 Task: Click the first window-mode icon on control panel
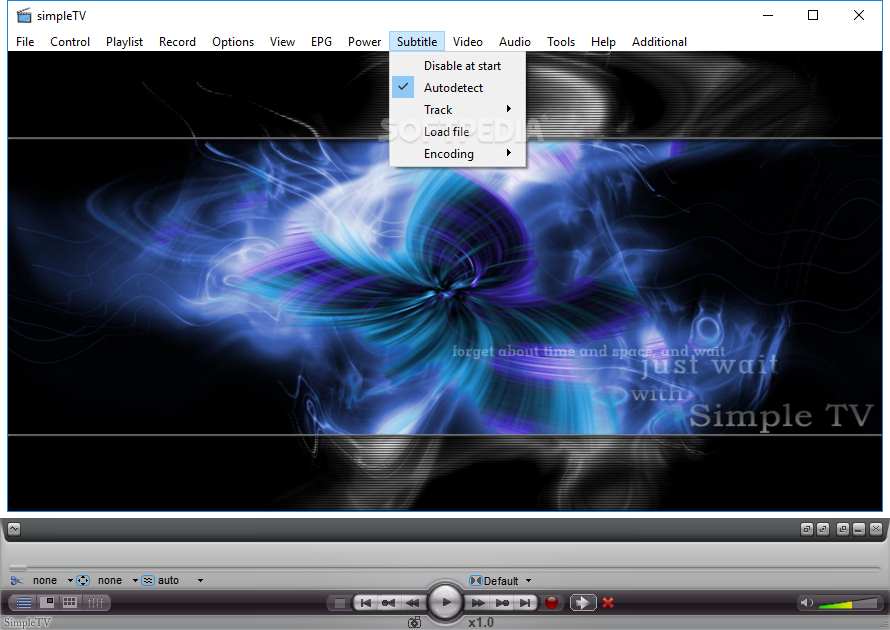[807, 529]
